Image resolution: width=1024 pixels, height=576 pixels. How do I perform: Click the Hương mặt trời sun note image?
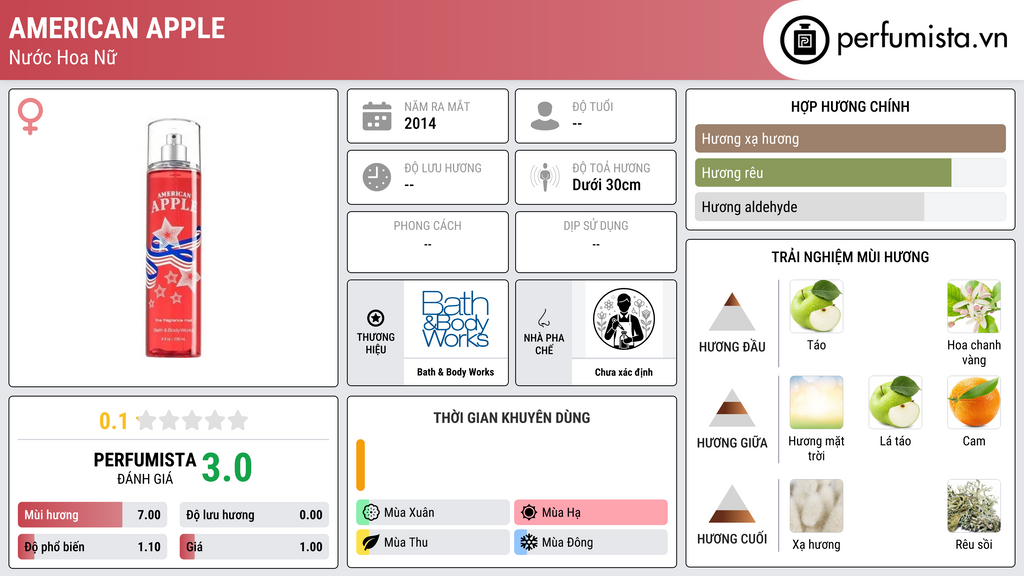click(816, 402)
